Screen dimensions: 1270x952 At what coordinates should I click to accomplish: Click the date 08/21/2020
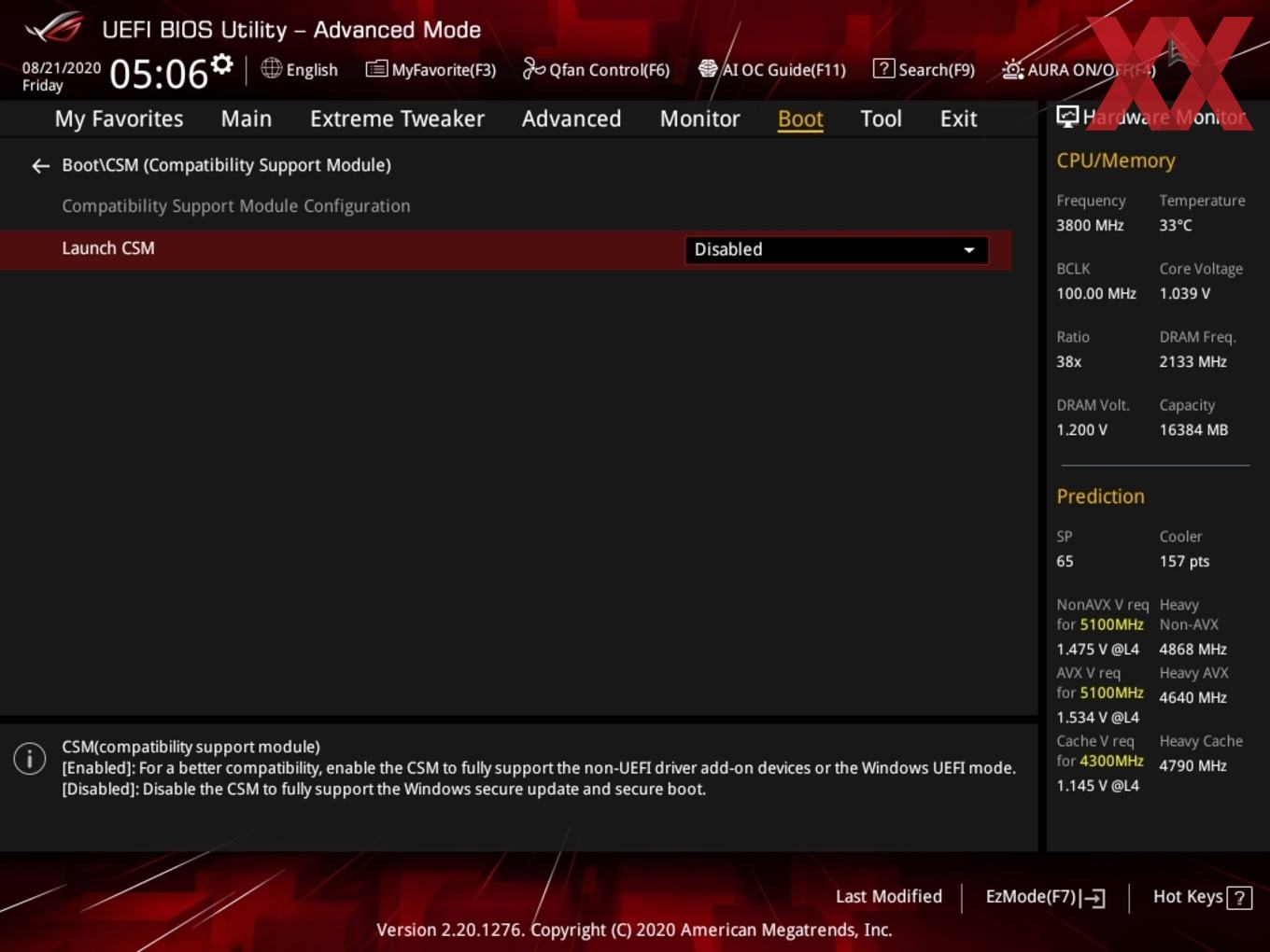coord(62,68)
